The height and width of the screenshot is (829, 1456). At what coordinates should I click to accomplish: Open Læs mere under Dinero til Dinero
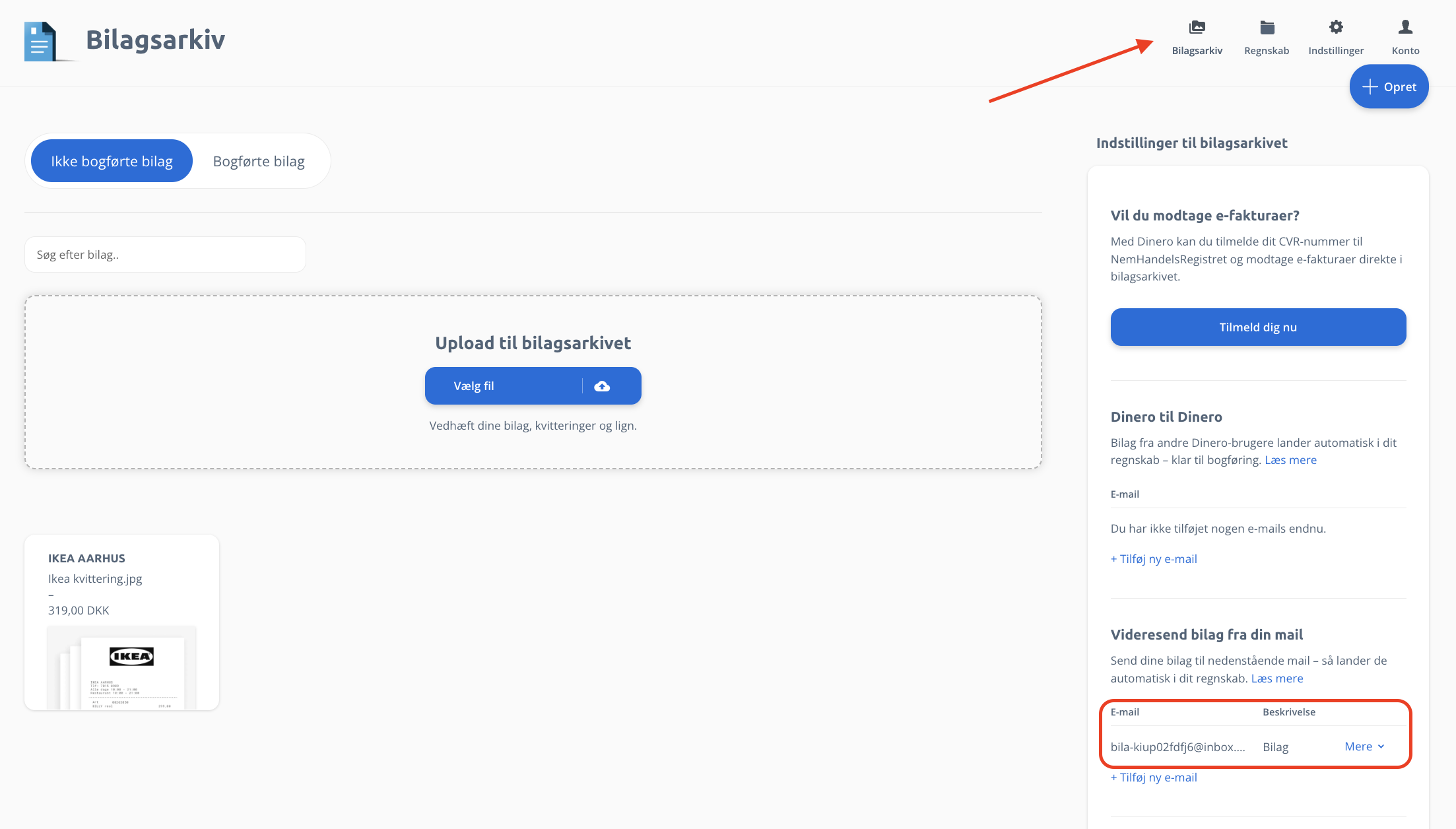[x=1290, y=460]
